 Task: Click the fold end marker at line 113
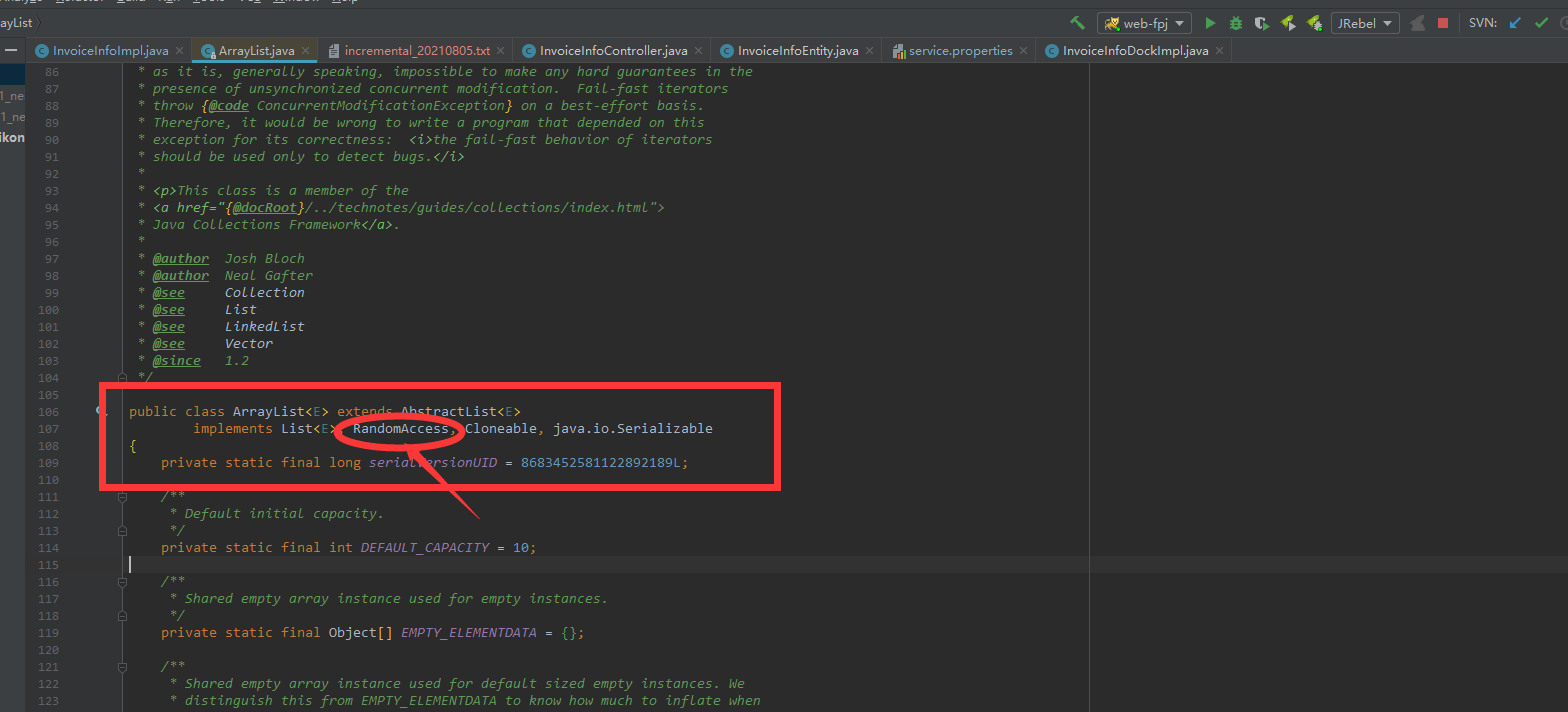[121, 530]
